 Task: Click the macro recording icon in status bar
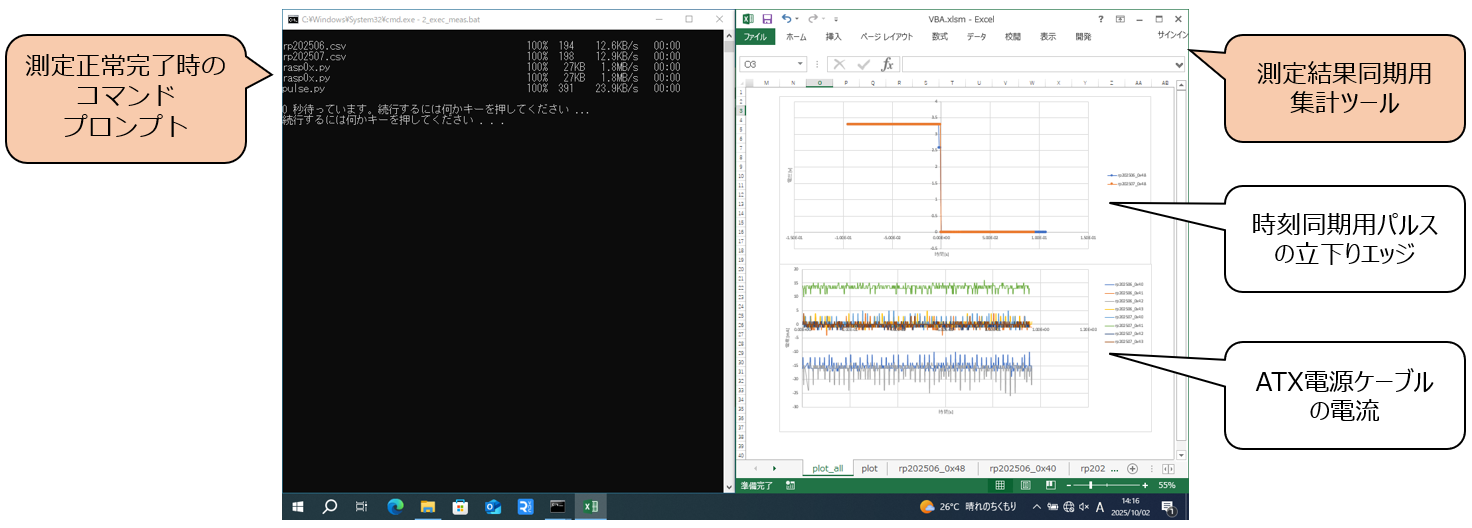point(791,485)
